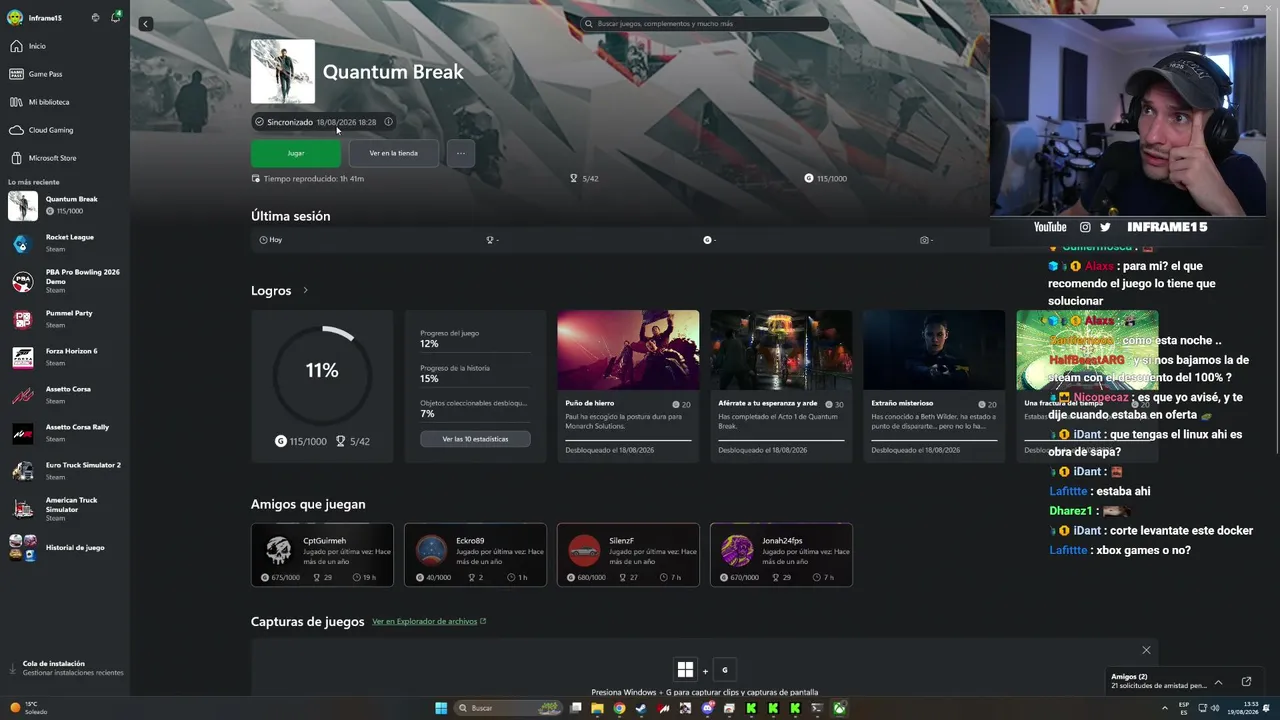This screenshot has height=720, width=1280.
Task: Open the Puño de hierro achievement
Action: click(x=628, y=386)
